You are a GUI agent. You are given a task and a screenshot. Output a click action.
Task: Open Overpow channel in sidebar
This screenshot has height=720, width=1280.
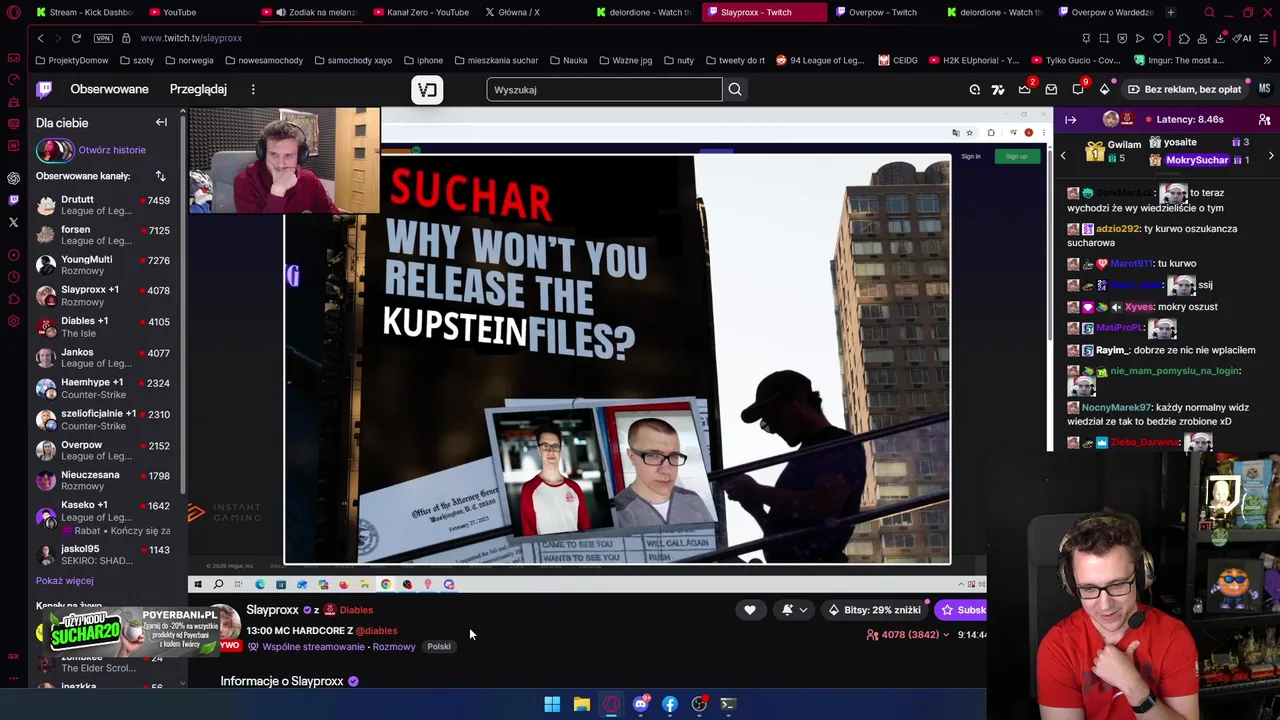(x=103, y=450)
